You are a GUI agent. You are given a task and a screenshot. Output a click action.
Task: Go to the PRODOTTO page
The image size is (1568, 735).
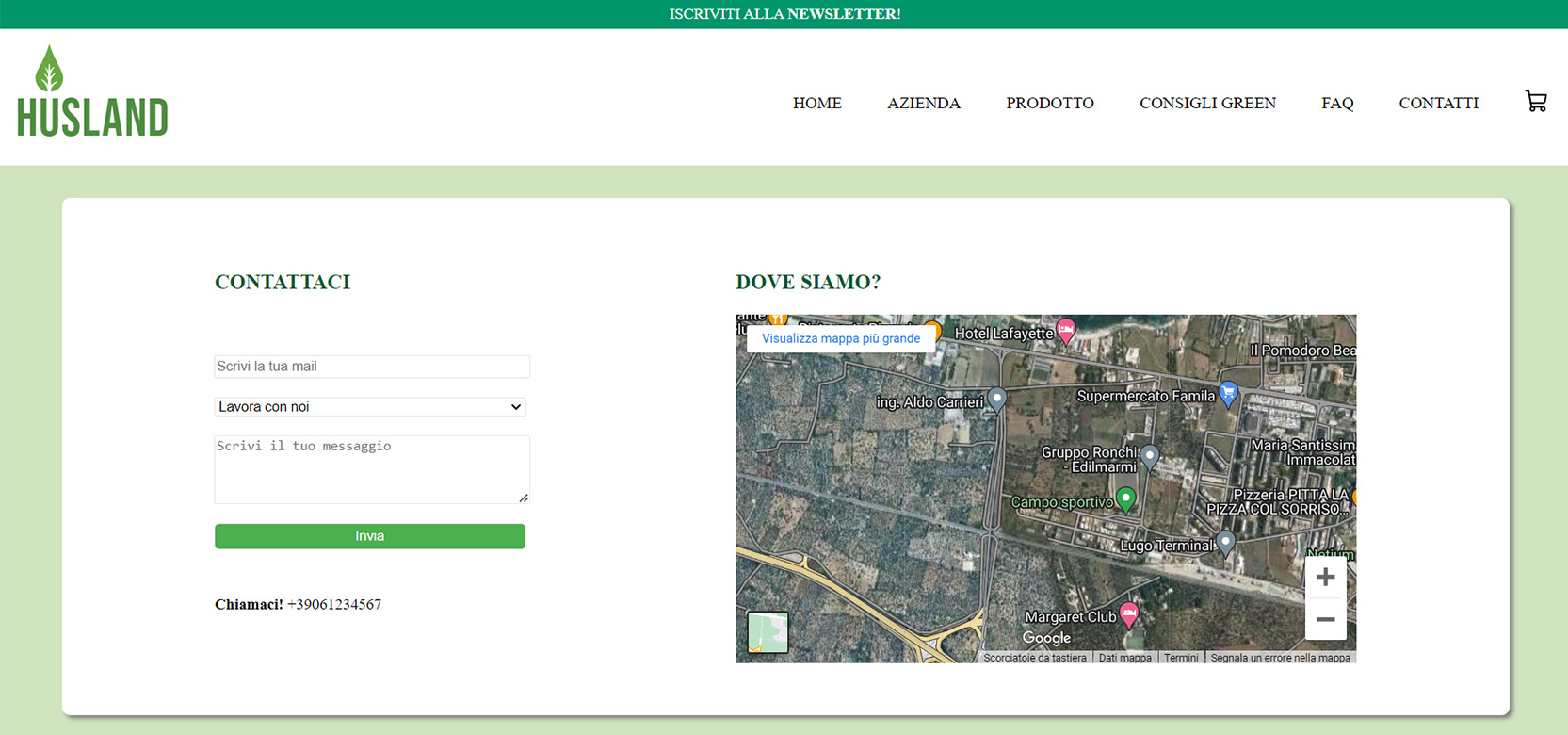(1050, 103)
